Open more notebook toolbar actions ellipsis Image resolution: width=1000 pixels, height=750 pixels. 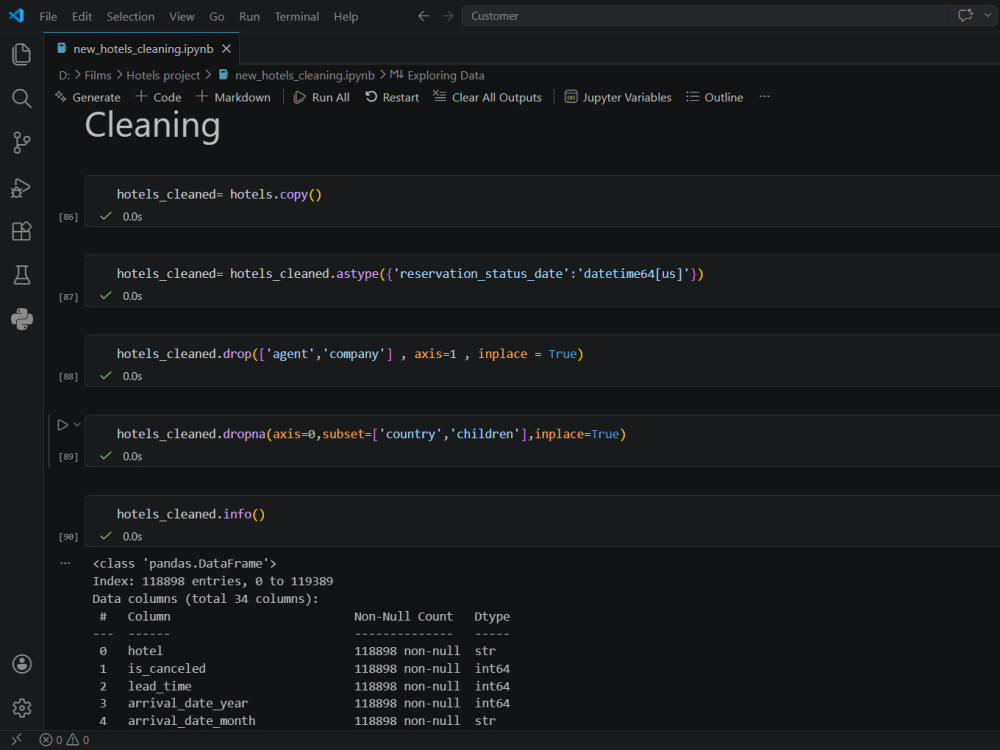pos(765,97)
